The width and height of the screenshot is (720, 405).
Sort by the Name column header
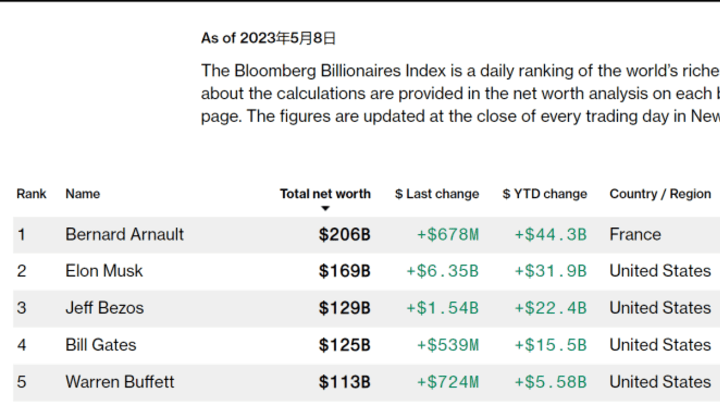(83, 194)
